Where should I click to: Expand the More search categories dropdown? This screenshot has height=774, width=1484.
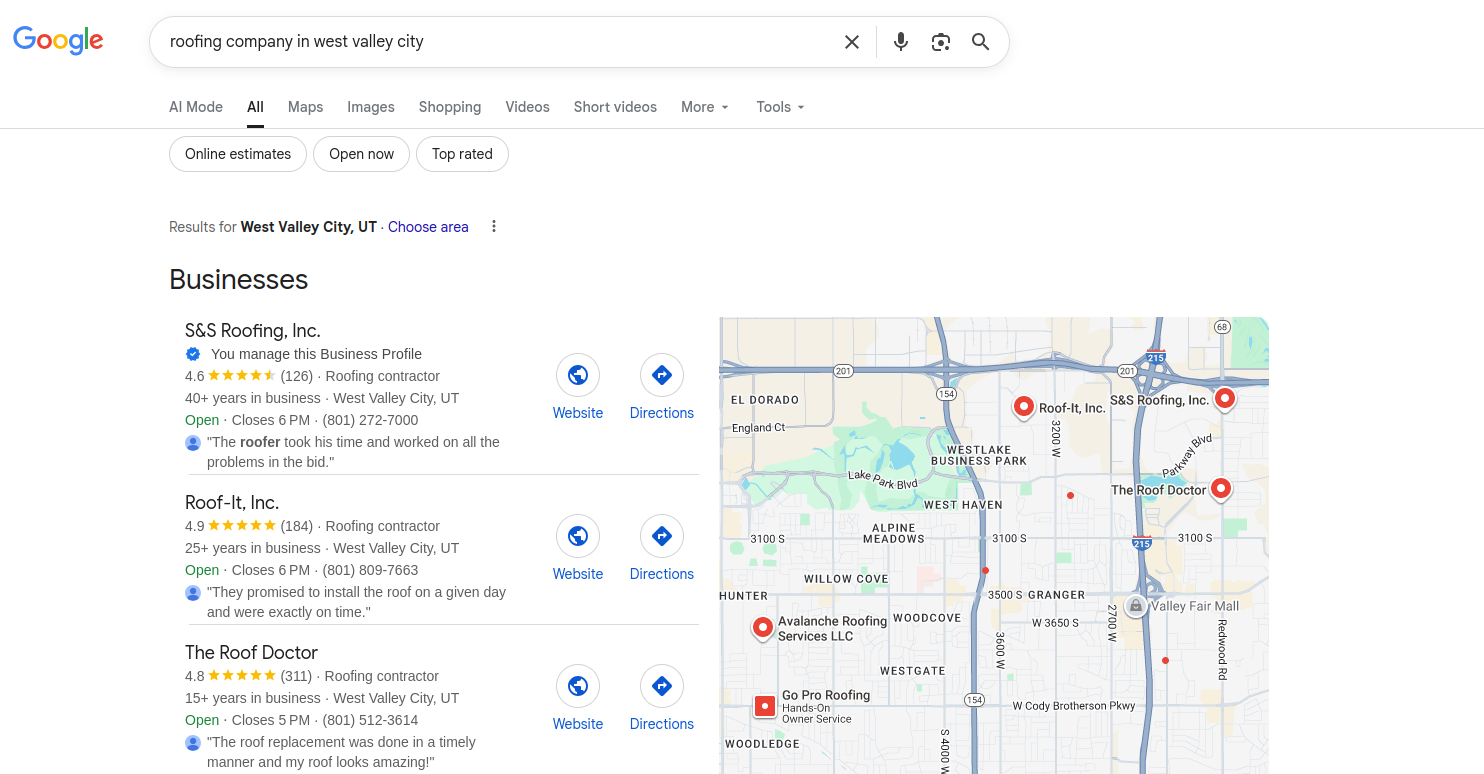coord(704,107)
